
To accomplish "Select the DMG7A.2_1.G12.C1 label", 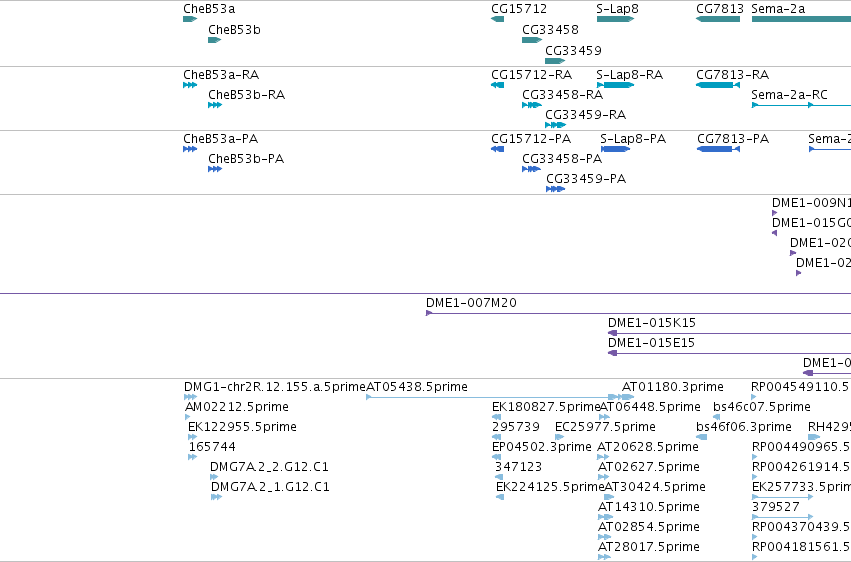I will (x=270, y=487).
